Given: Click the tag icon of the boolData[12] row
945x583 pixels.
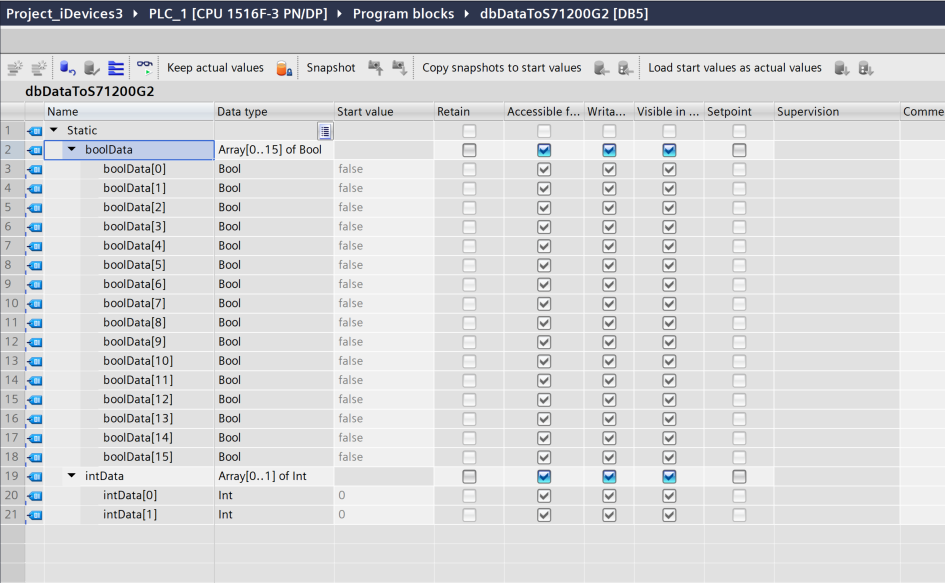Looking at the screenshot, I should pyautogui.click(x=35, y=400).
